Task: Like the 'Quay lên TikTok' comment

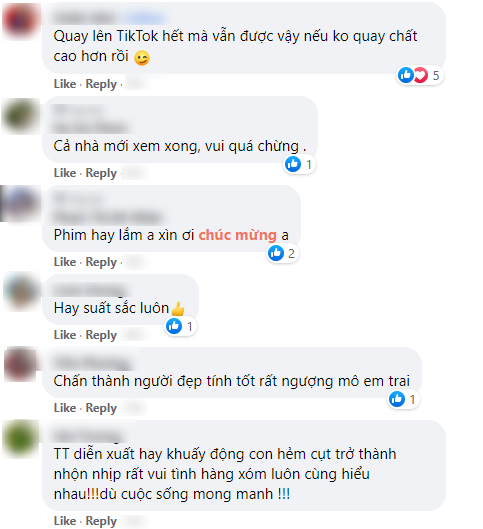Action: 65,84
